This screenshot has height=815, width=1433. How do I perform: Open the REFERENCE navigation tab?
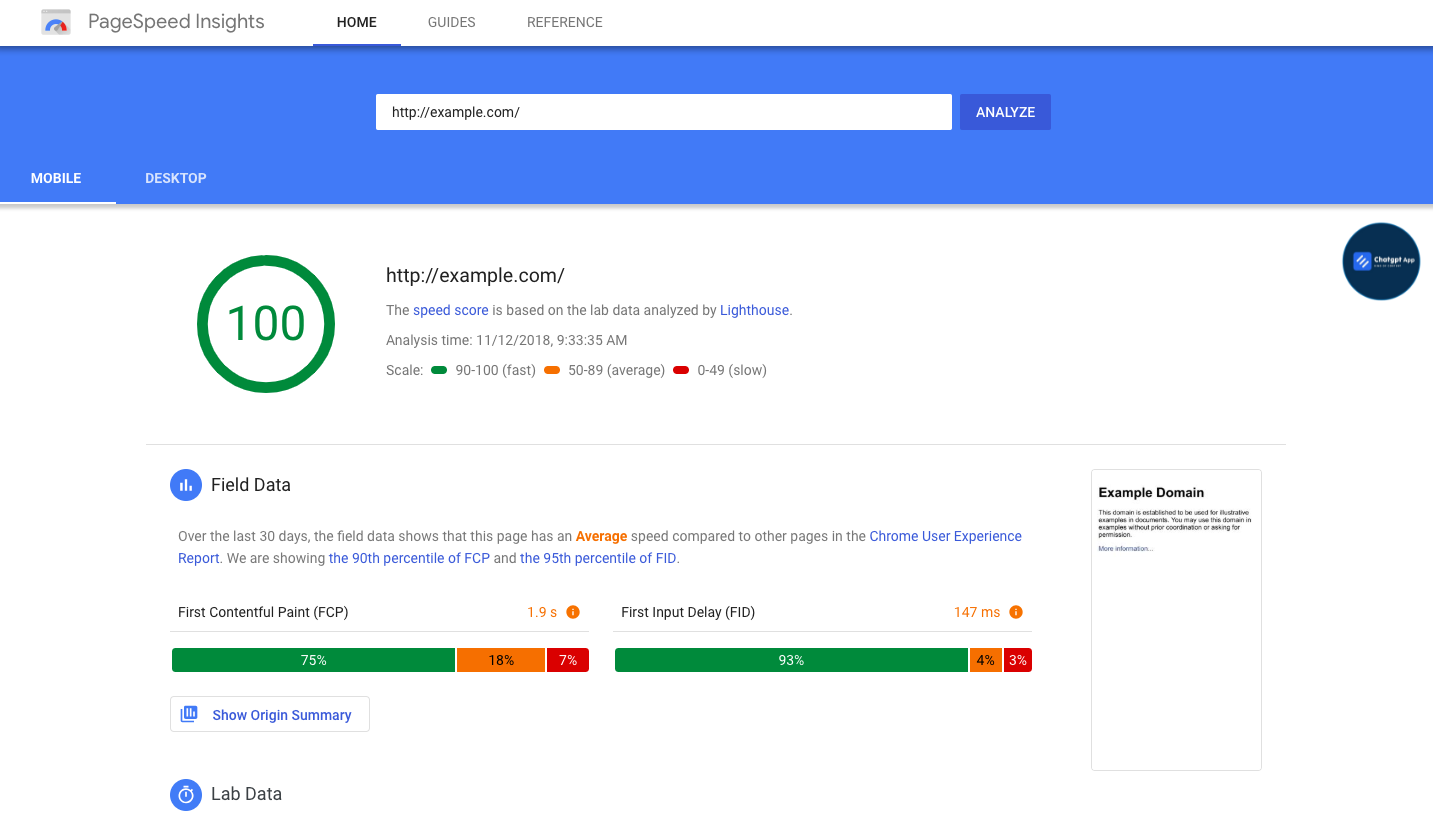[x=565, y=22]
